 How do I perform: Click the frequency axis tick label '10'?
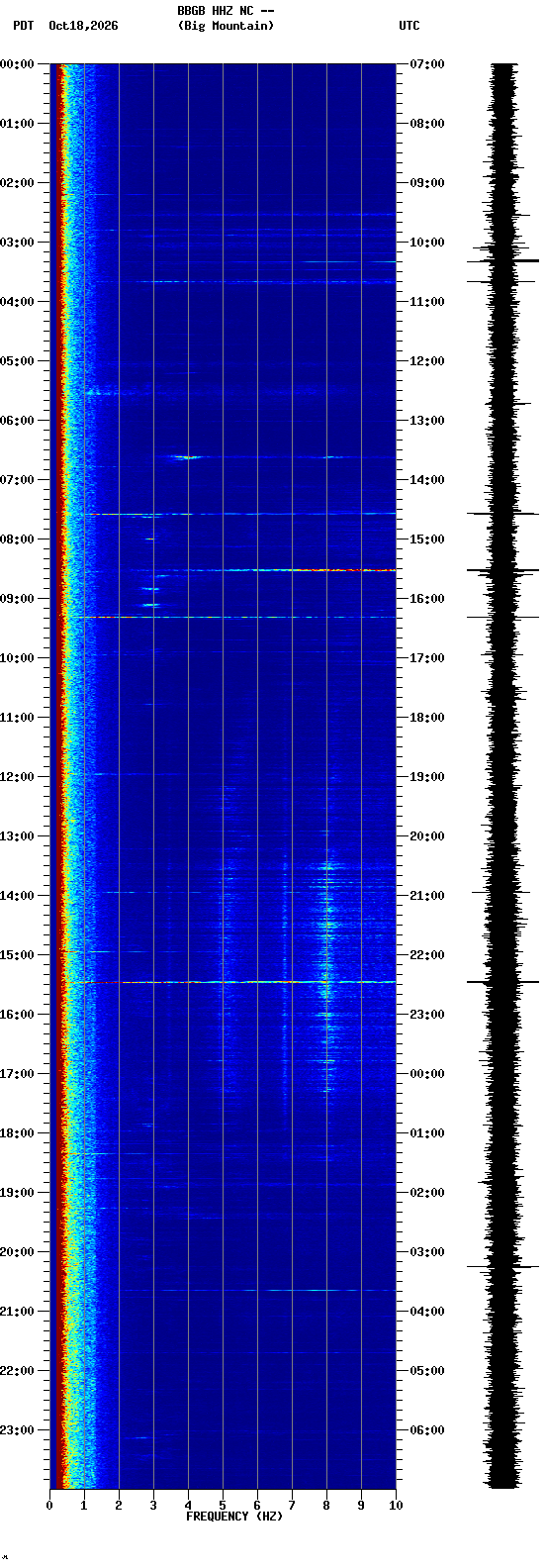point(396,1506)
